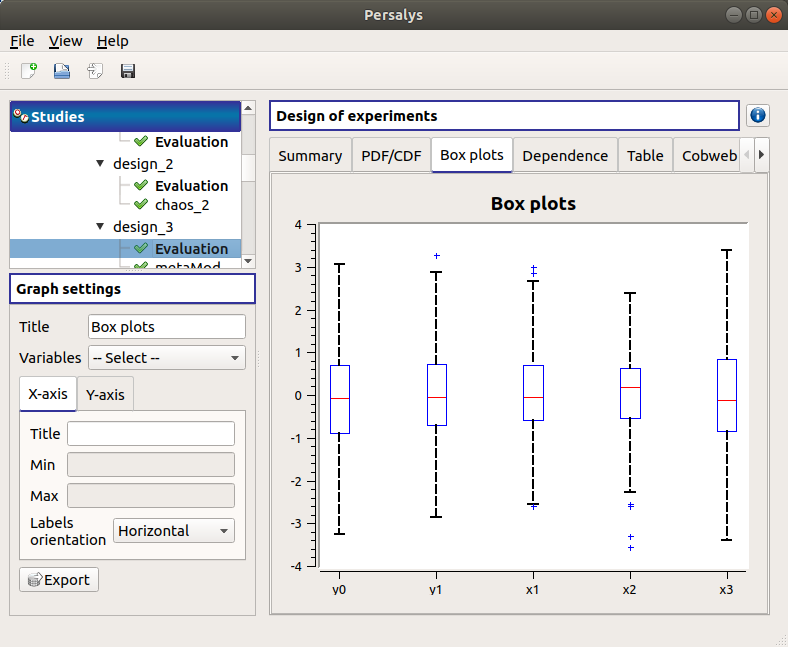The width and height of the screenshot is (788, 647).
Task: Click the Export button
Action: point(59,580)
